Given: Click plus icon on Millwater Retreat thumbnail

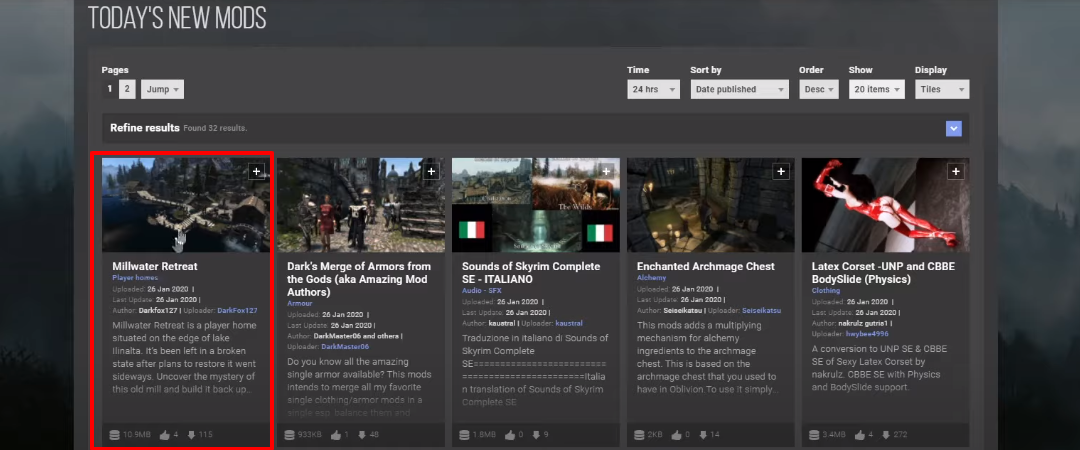Looking at the screenshot, I should (256, 171).
